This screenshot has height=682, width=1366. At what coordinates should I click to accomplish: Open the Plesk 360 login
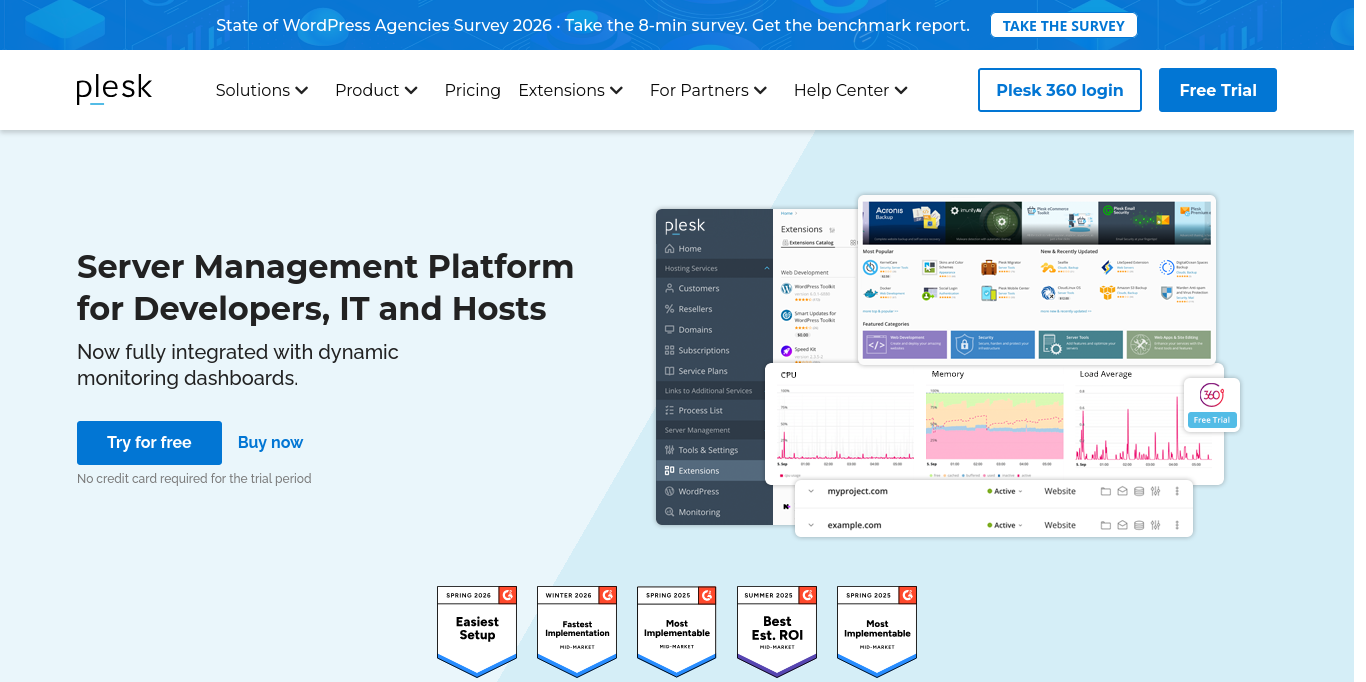pos(1060,90)
